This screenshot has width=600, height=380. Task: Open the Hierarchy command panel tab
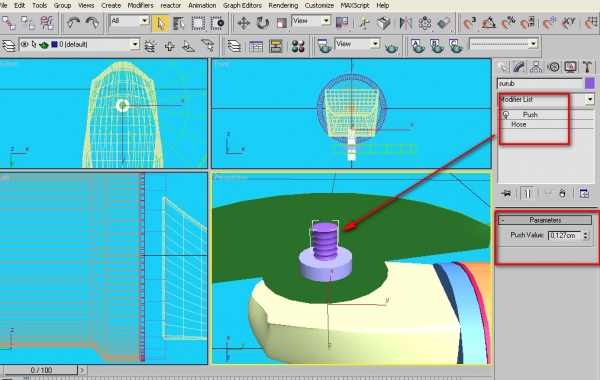coord(536,67)
